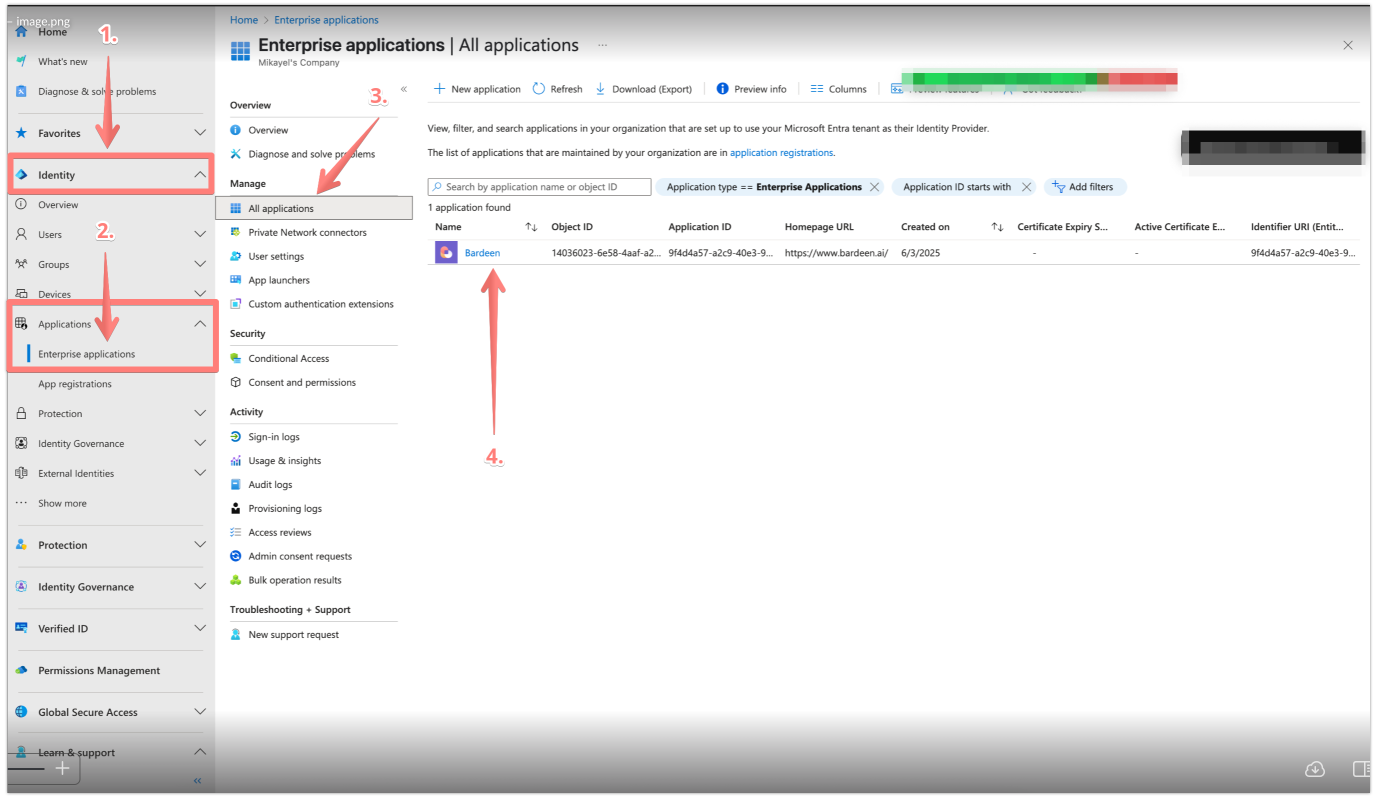
Task: Click the Provisioning logs icon
Action: point(236,509)
